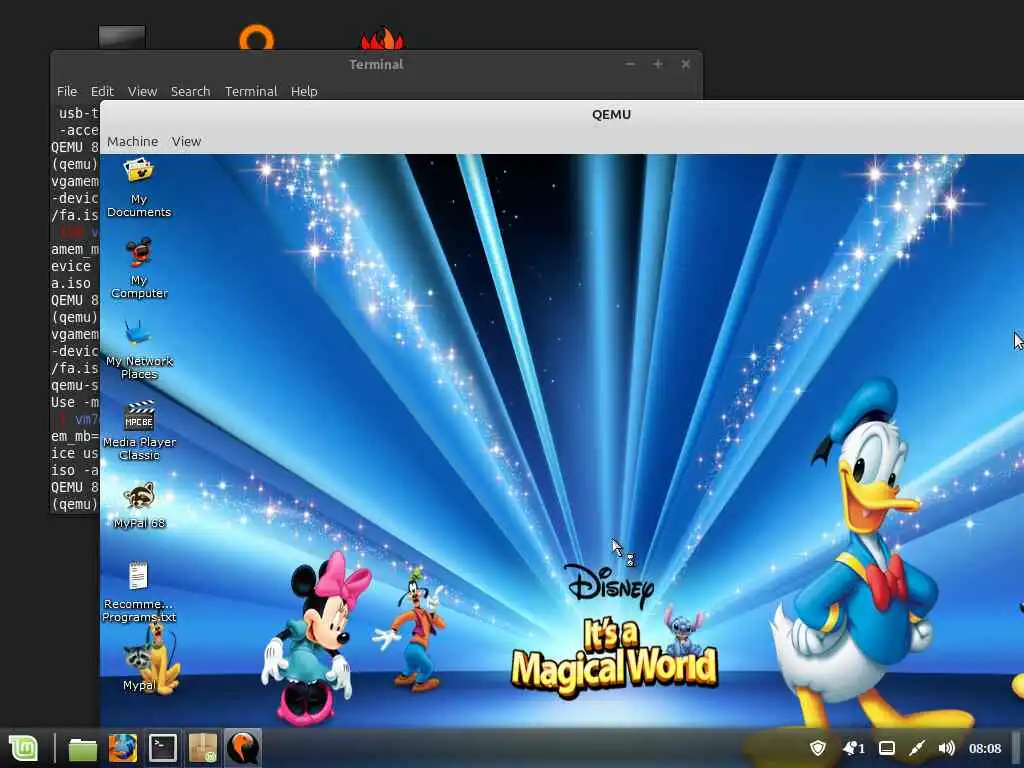Select the orange circle desktop icon behind Terminal
The image size is (1024, 768).
click(x=256, y=37)
